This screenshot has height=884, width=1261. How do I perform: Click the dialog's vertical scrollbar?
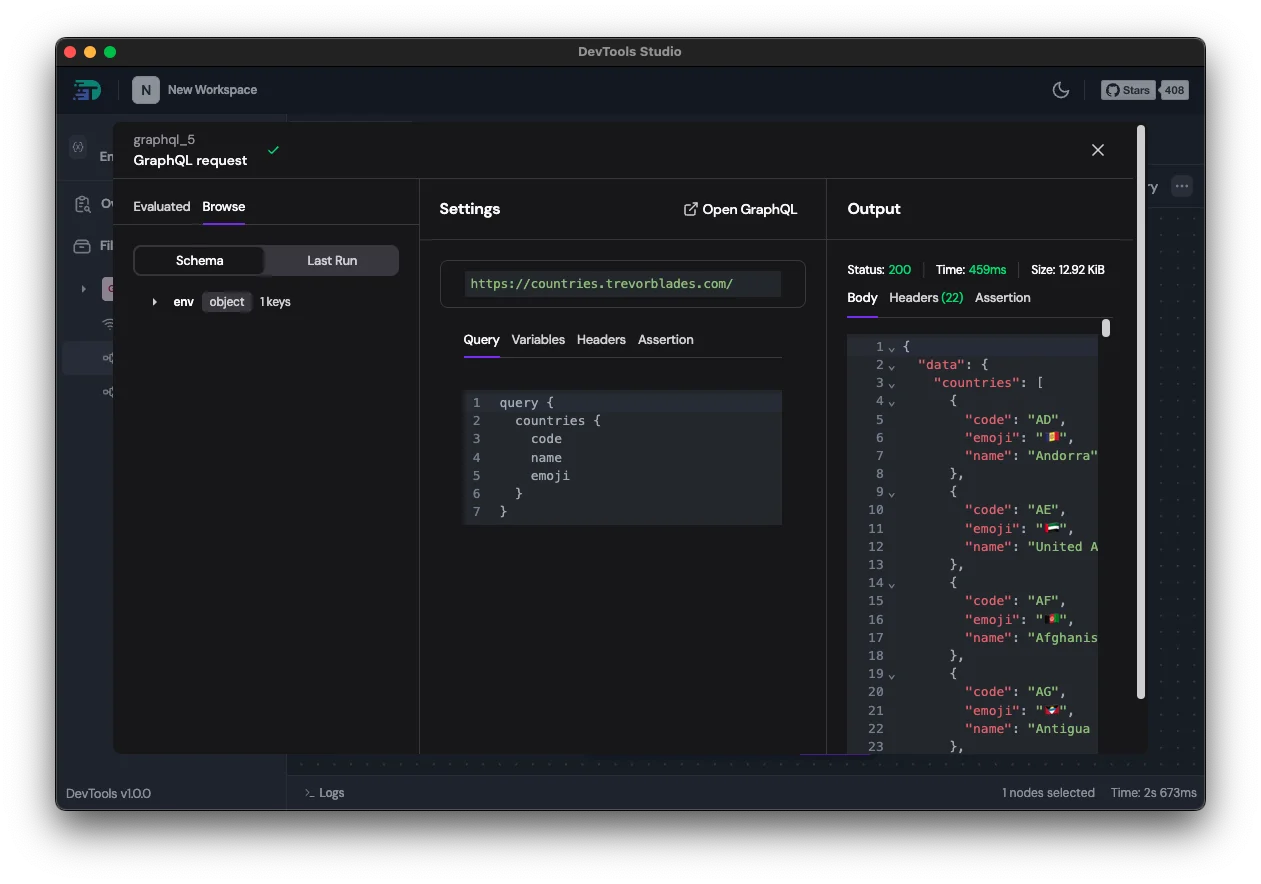pos(1141,412)
